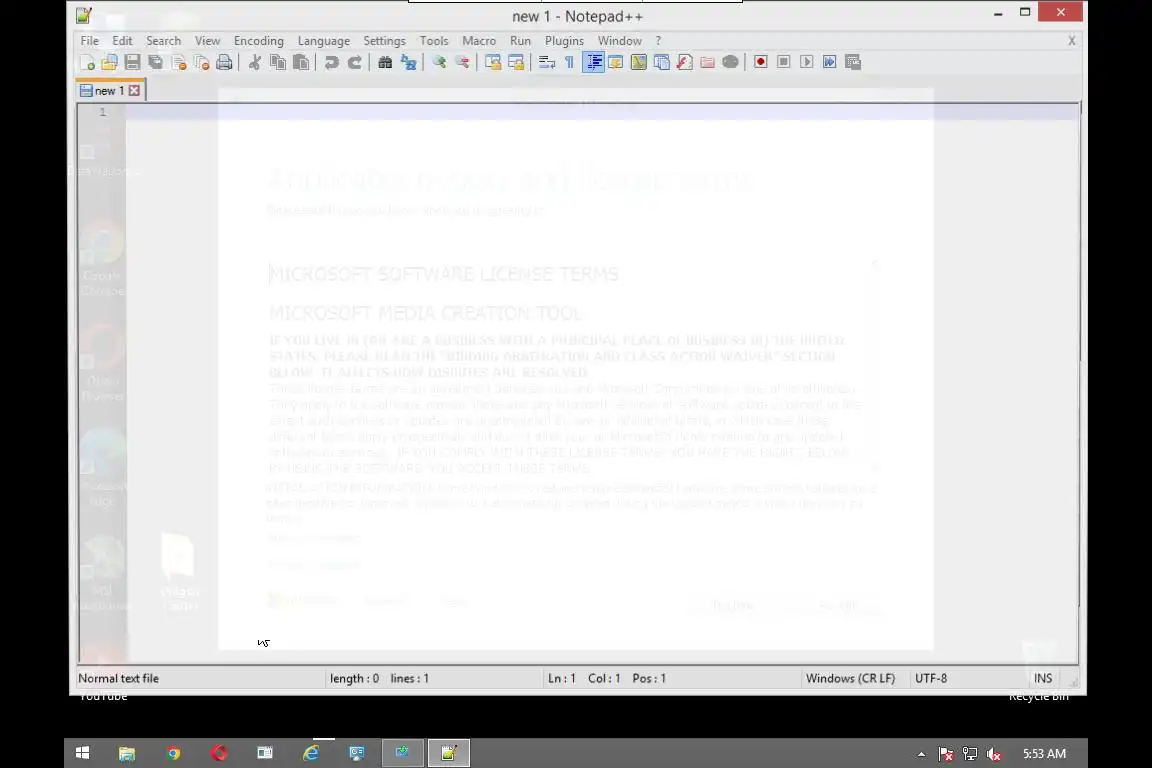Open the View menu
The width and height of the screenshot is (1152, 768).
point(207,41)
